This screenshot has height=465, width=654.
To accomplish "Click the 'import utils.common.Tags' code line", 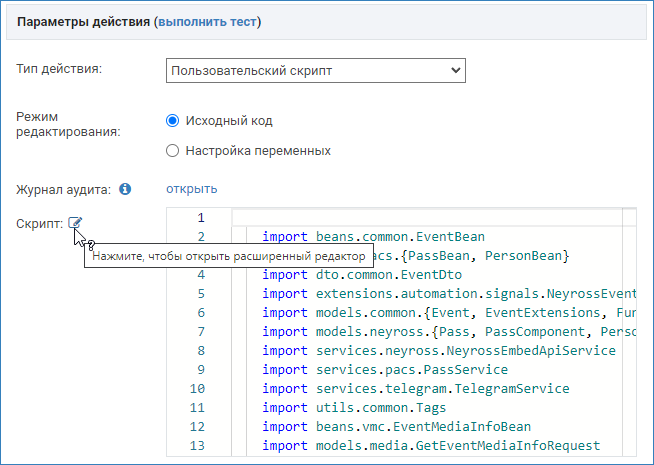I will pyautogui.click(x=353, y=408).
